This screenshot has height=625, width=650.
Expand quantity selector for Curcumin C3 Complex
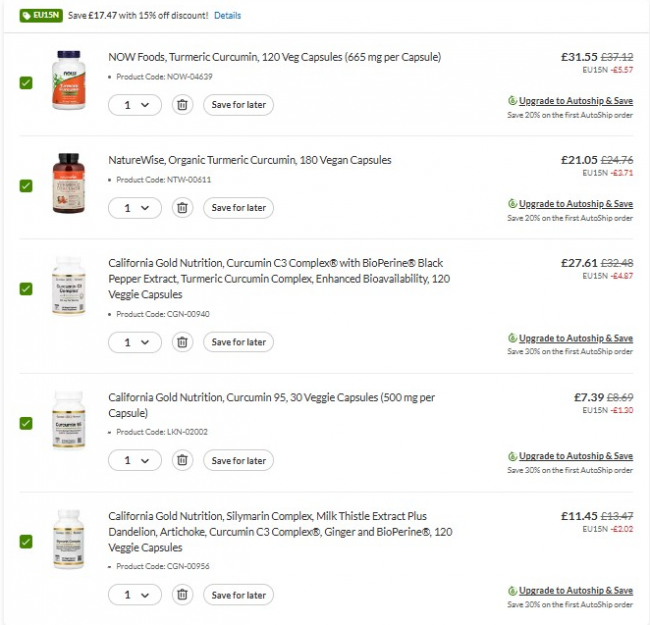click(135, 342)
